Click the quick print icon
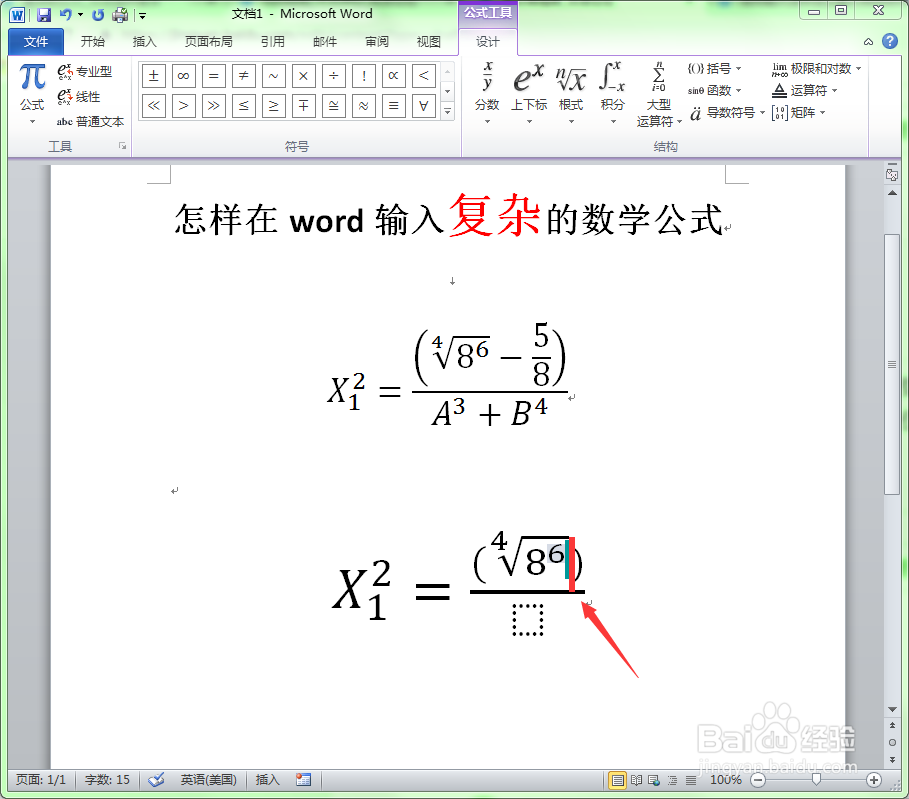This screenshot has height=799, width=909. click(120, 14)
